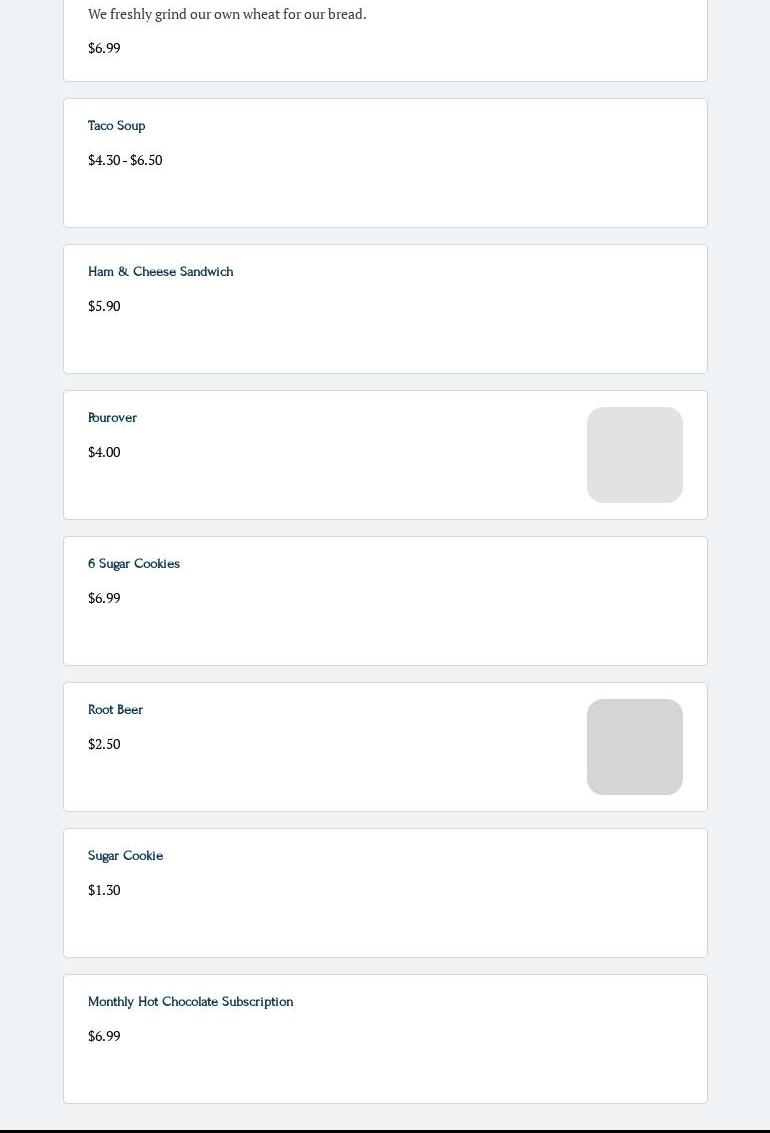Click the $6.99 price below bread description
The width and height of the screenshot is (770, 1133).
(104, 48)
